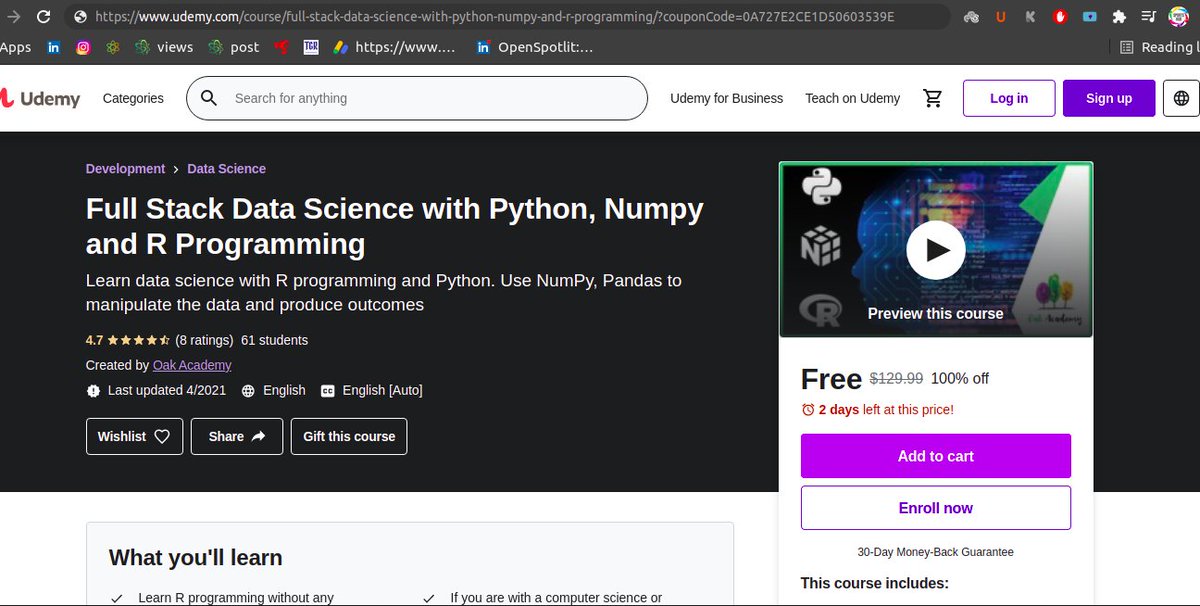Click 'Preview this course' text
The height and width of the screenshot is (606, 1200).
(x=936, y=313)
